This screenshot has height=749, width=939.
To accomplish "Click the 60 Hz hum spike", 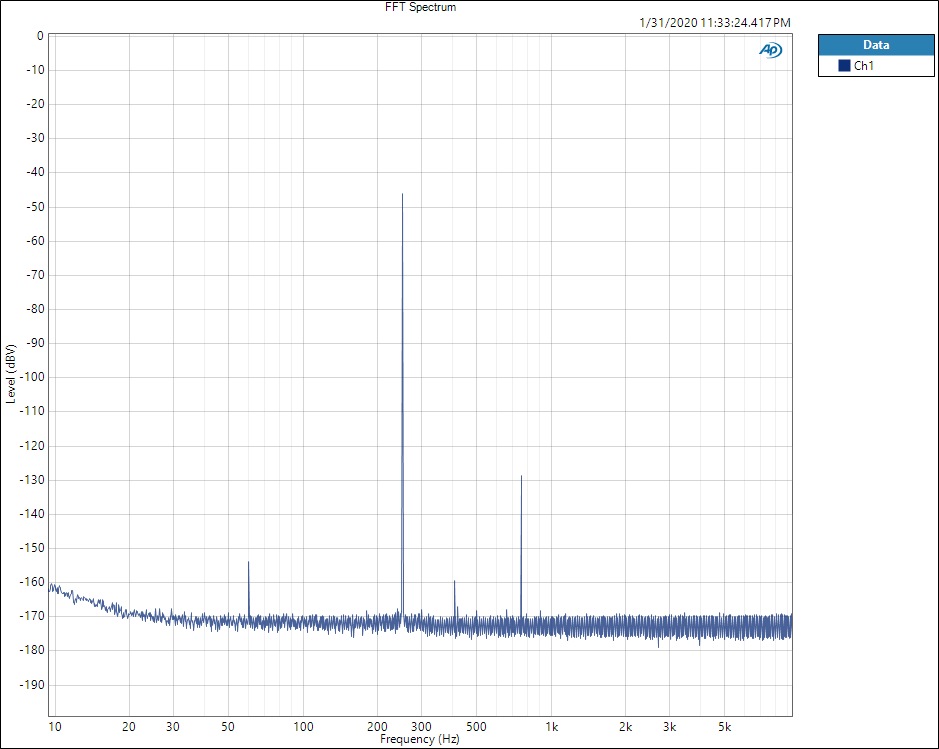I will (249, 563).
